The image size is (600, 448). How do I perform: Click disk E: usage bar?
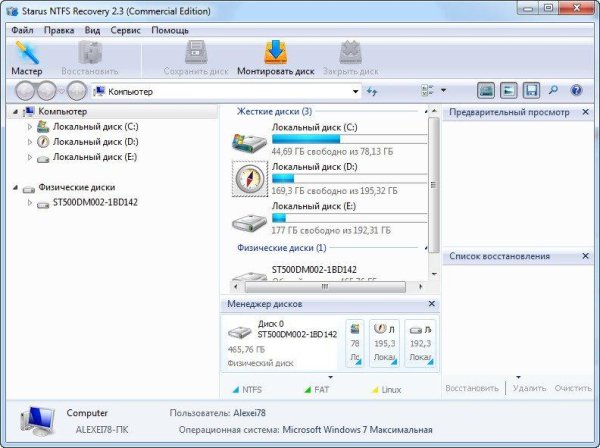[x=349, y=218]
